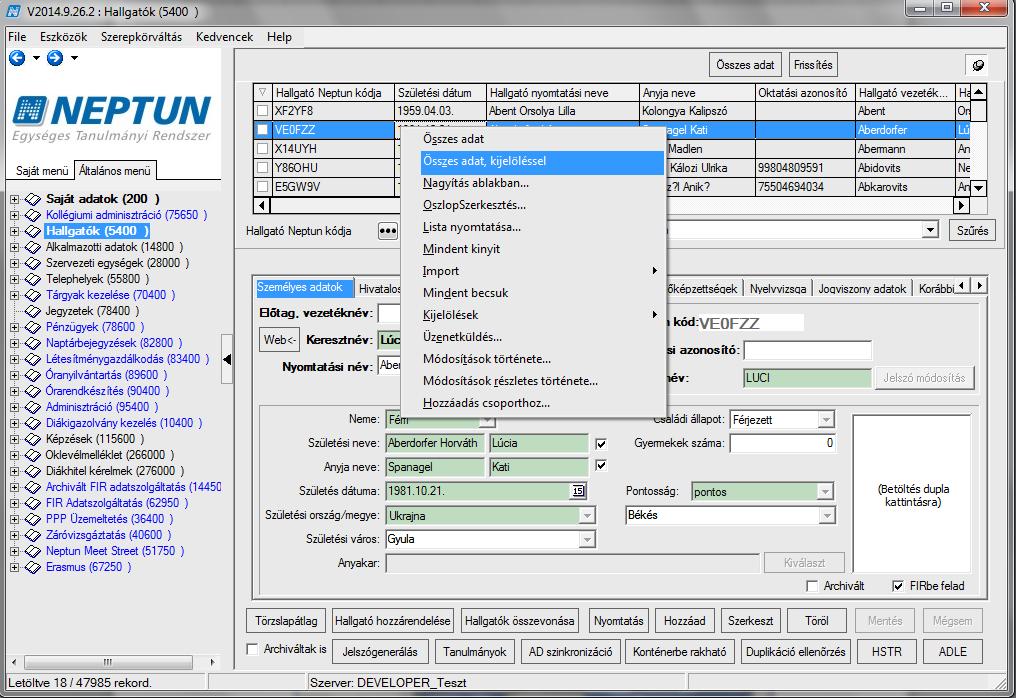Click the blue back navigation arrow
1016x698 pixels.
[17, 58]
